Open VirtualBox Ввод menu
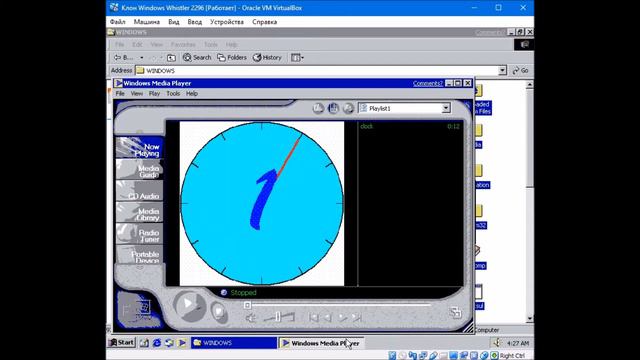The width and height of the screenshot is (640, 360). [195, 22]
